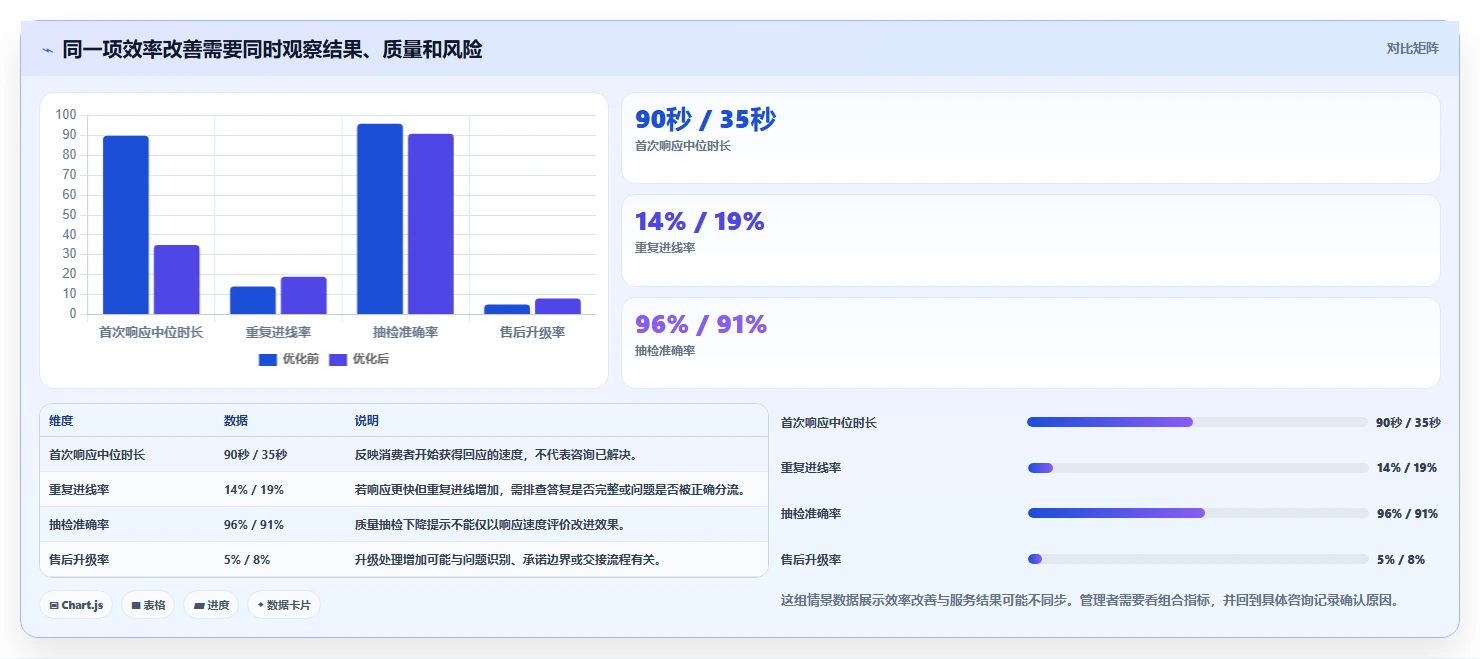Click the description starting 反映消费者开始获得回应

(496, 455)
